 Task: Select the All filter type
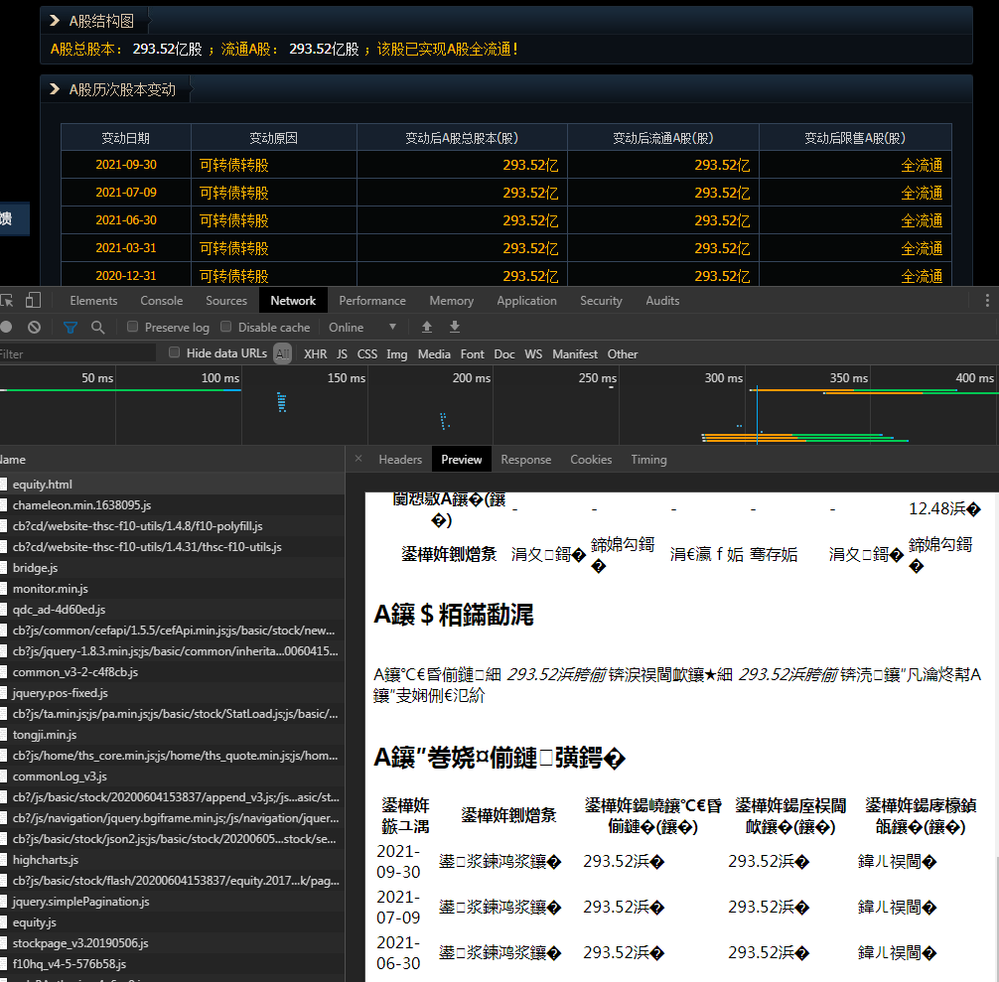(x=282, y=354)
